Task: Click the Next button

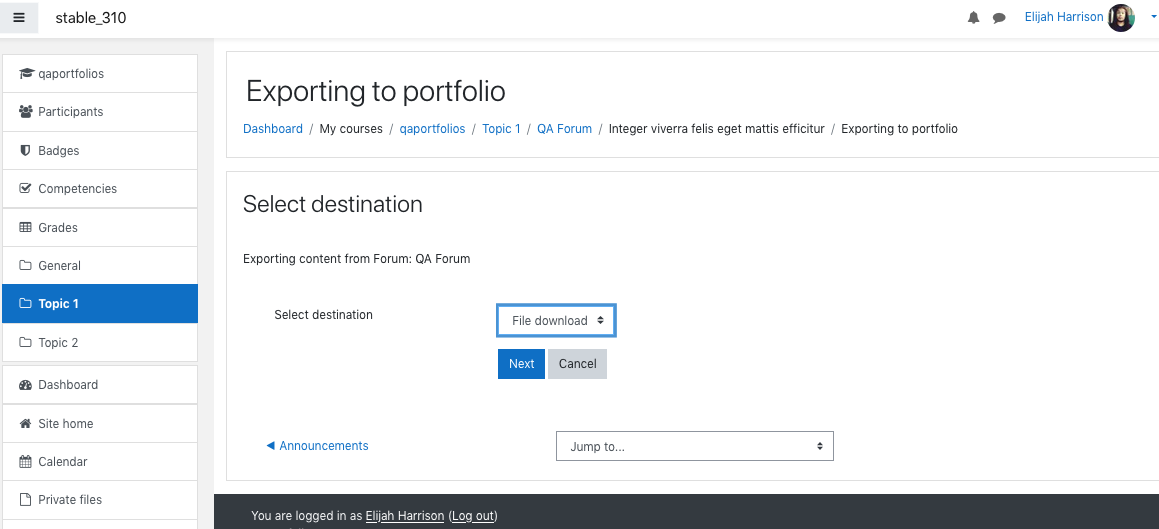Action: (x=521, y=364)
